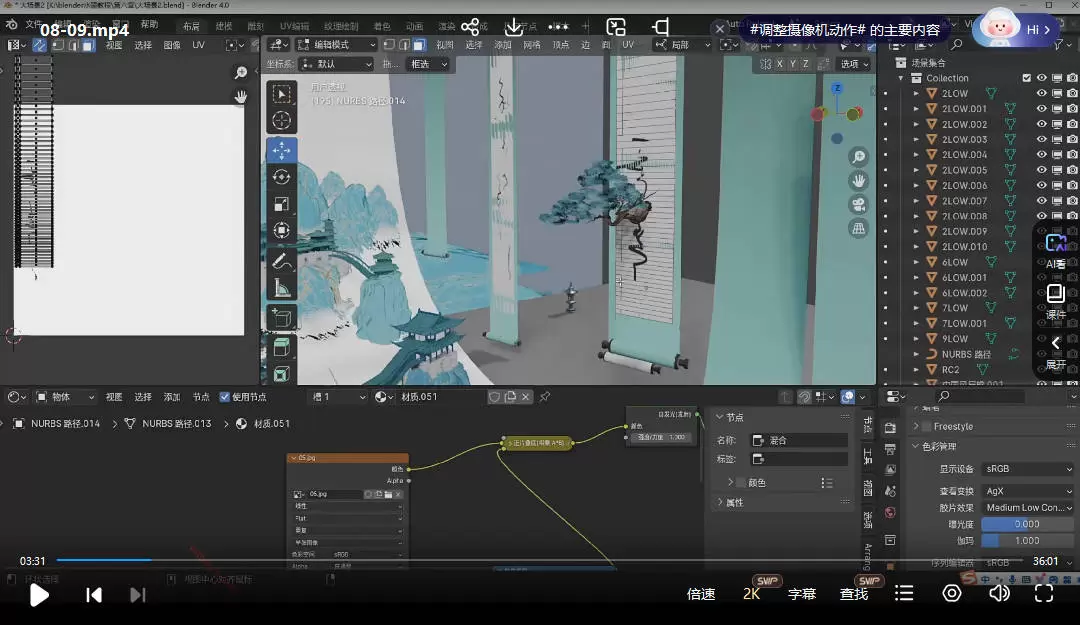Open the volume speaker control

[999, 593]
